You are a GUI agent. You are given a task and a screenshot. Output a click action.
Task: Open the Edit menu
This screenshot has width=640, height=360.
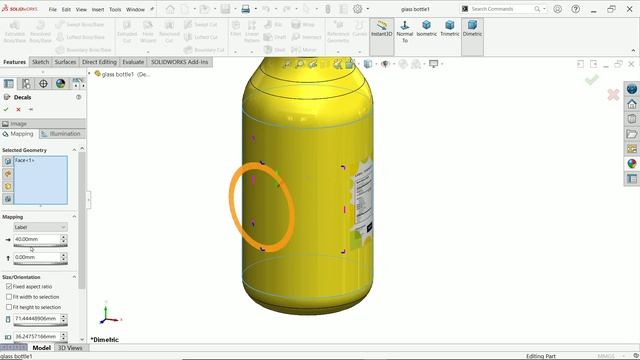66,9
